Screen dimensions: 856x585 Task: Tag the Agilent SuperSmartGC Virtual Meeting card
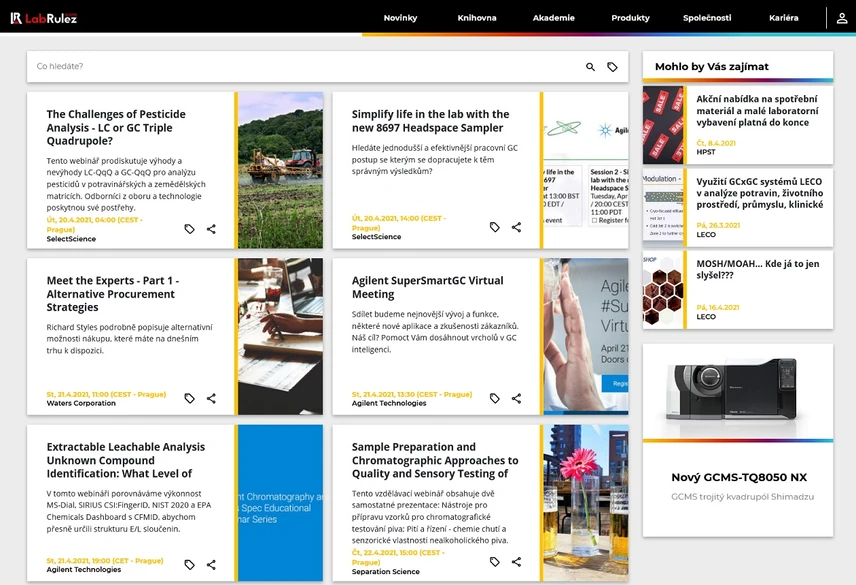coord(494,398)
